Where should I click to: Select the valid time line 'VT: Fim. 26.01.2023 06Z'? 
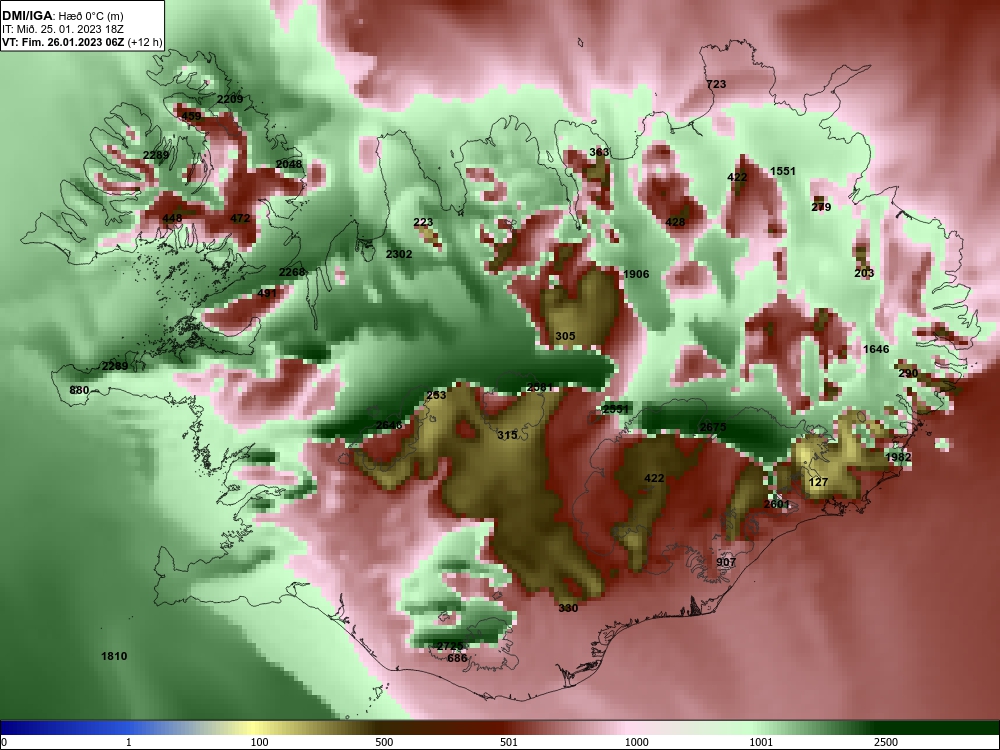point(64,43)
